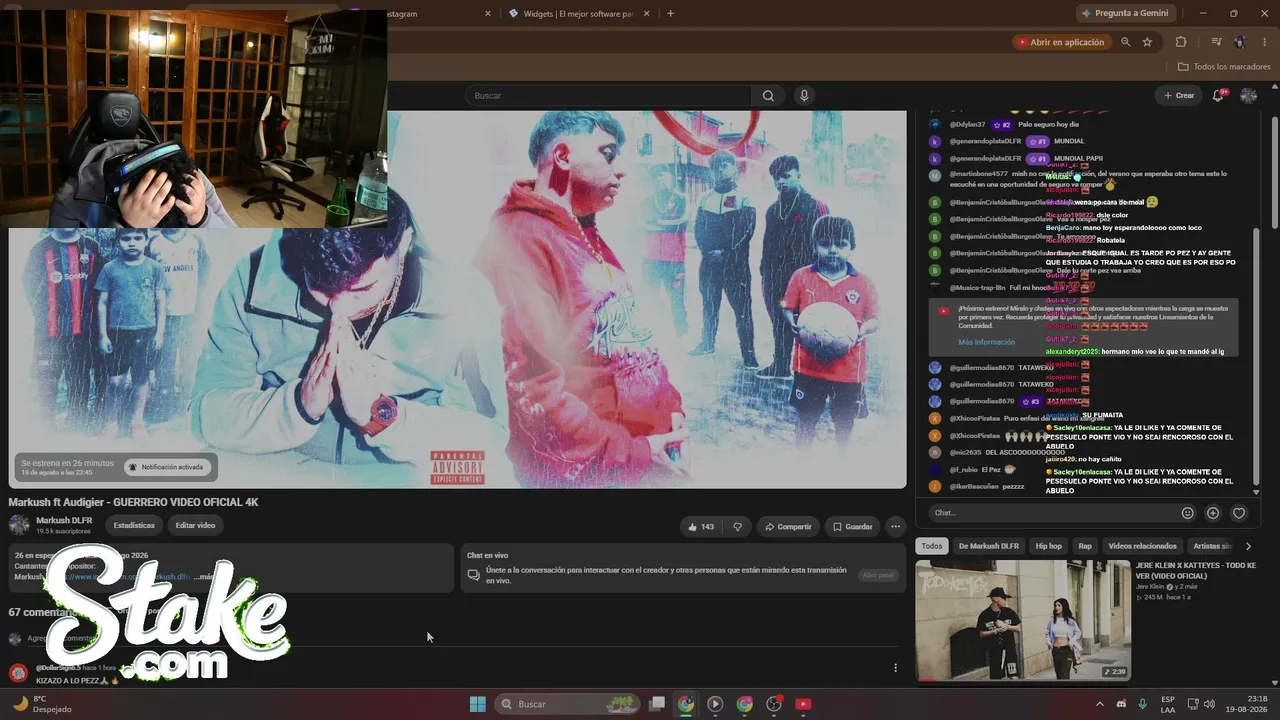
Task: Click the Discord tray icon
Action: tap(1121, 704)
